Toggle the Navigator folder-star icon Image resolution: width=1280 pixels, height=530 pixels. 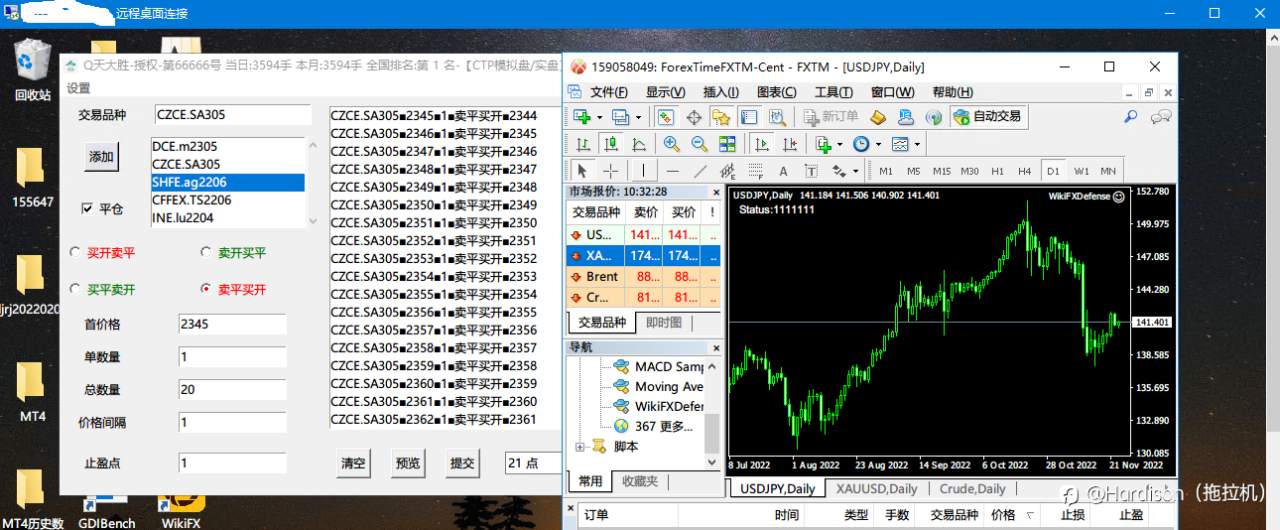tap(721, 116)
